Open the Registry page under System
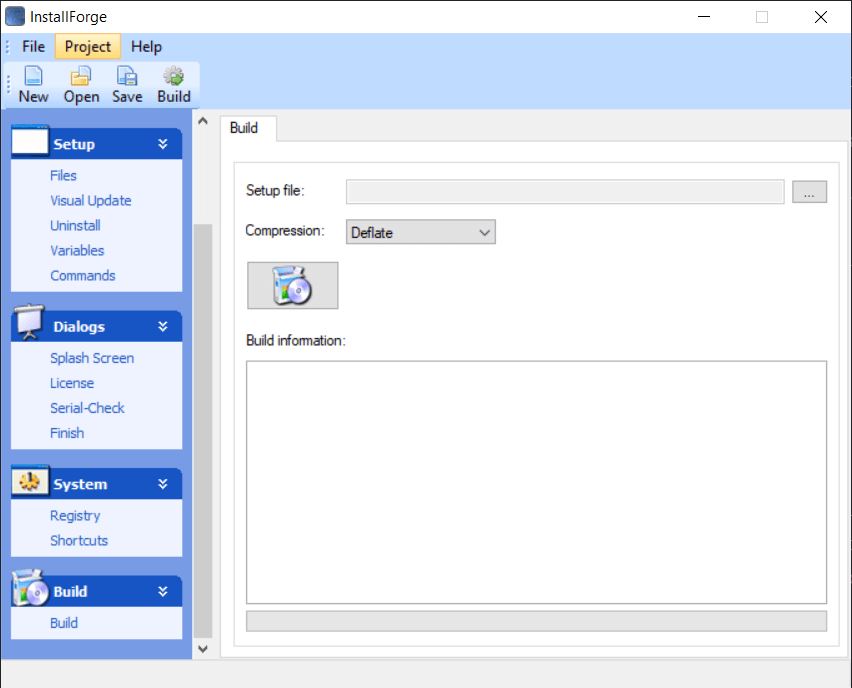 click(x=75, y=516)
